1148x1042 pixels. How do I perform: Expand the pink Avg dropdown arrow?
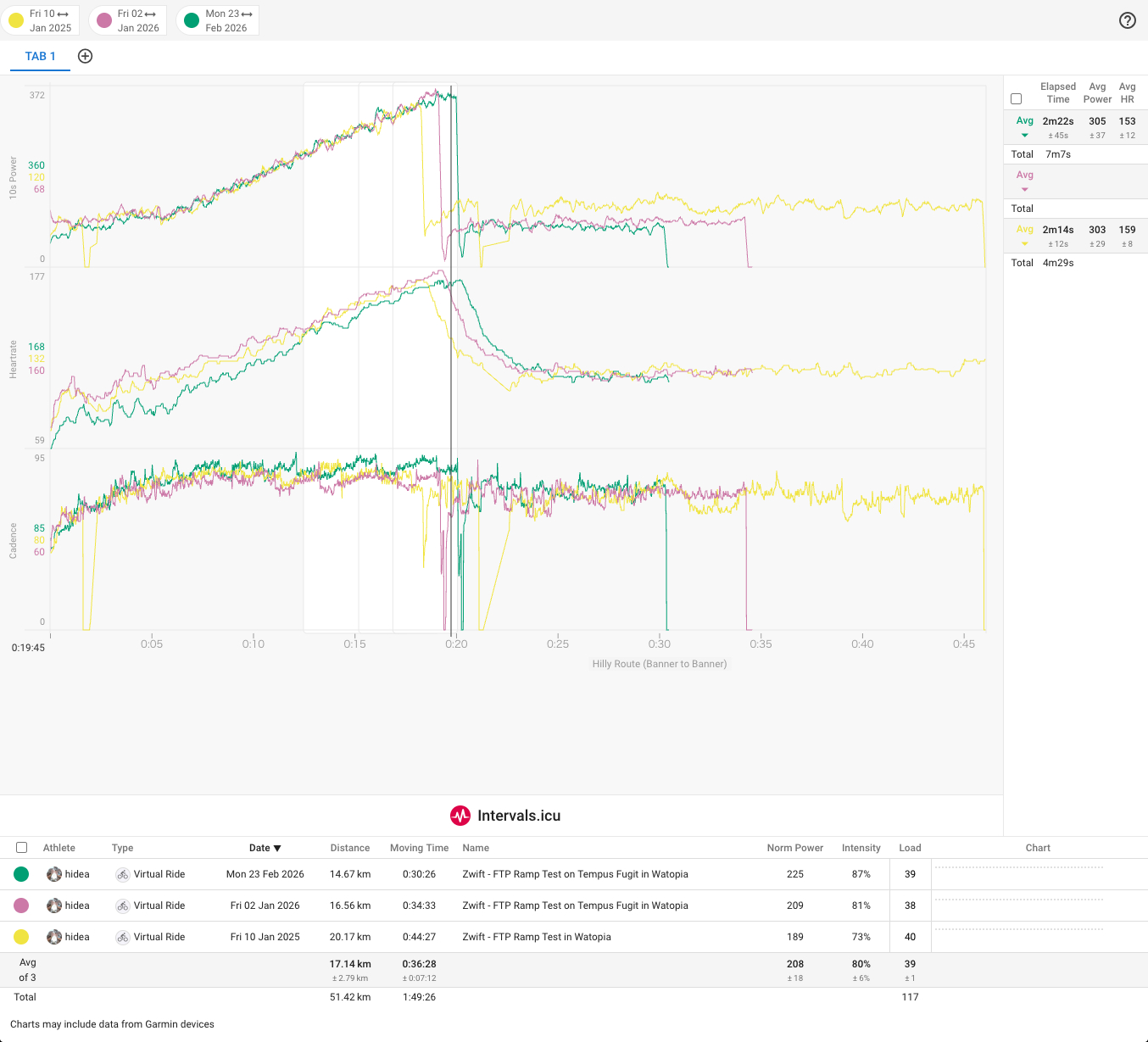pos(1025,190)
